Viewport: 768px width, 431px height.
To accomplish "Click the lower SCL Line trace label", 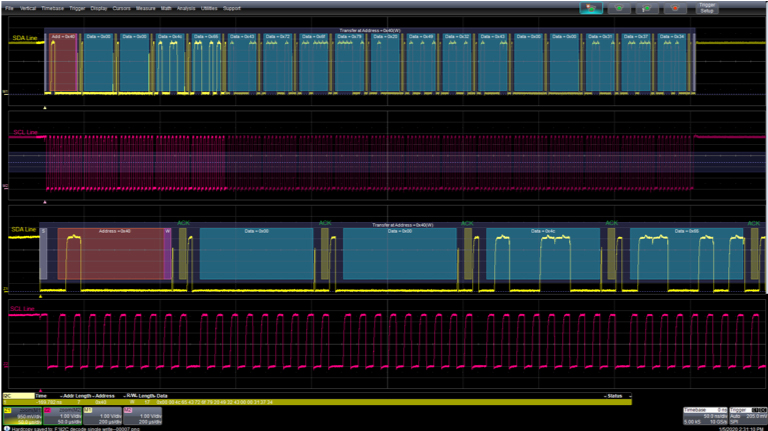I will (x=22, y=310).
